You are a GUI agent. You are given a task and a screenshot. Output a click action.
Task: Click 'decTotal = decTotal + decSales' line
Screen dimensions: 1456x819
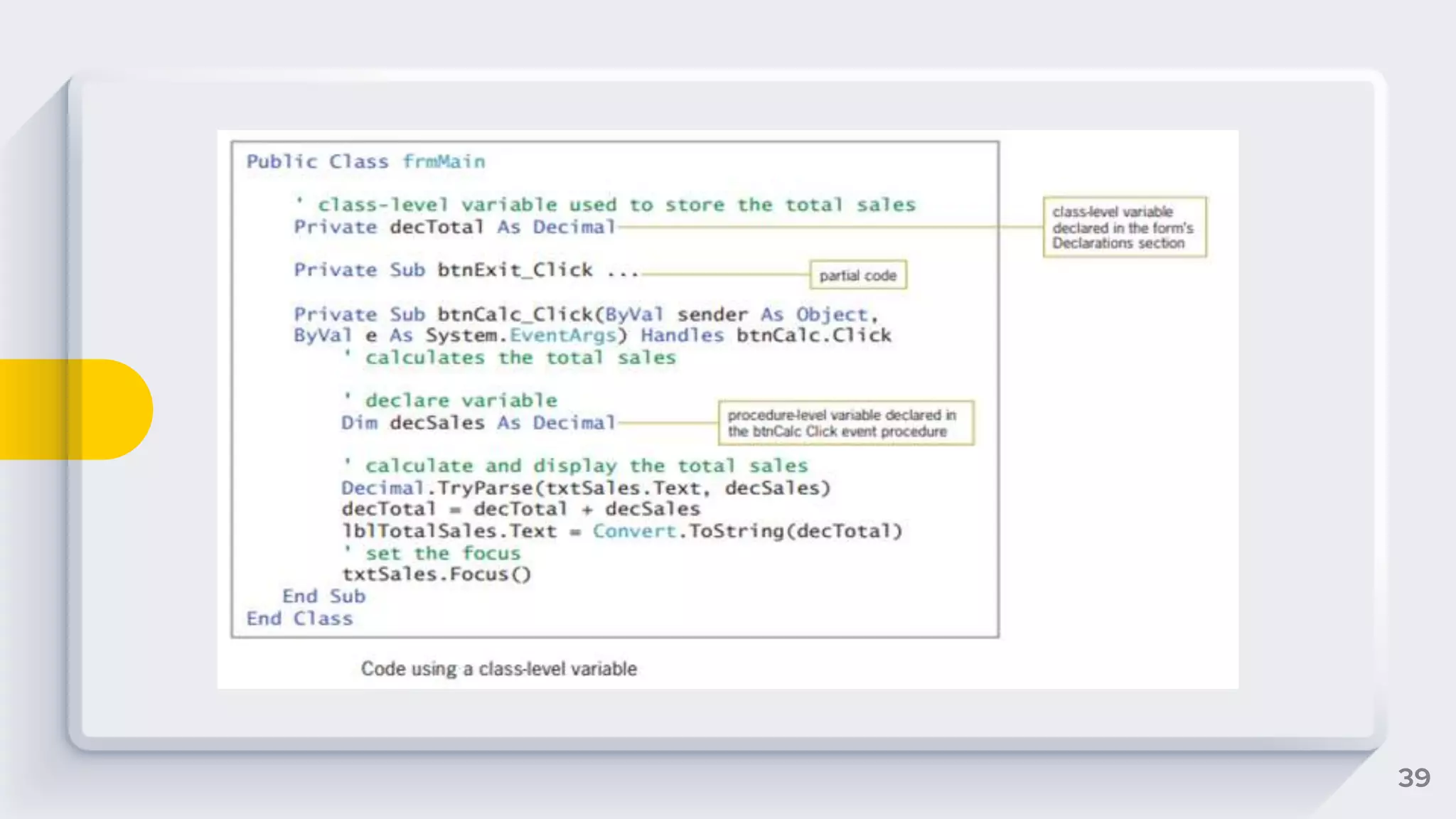pyautogui.click(x=520, y=510)
